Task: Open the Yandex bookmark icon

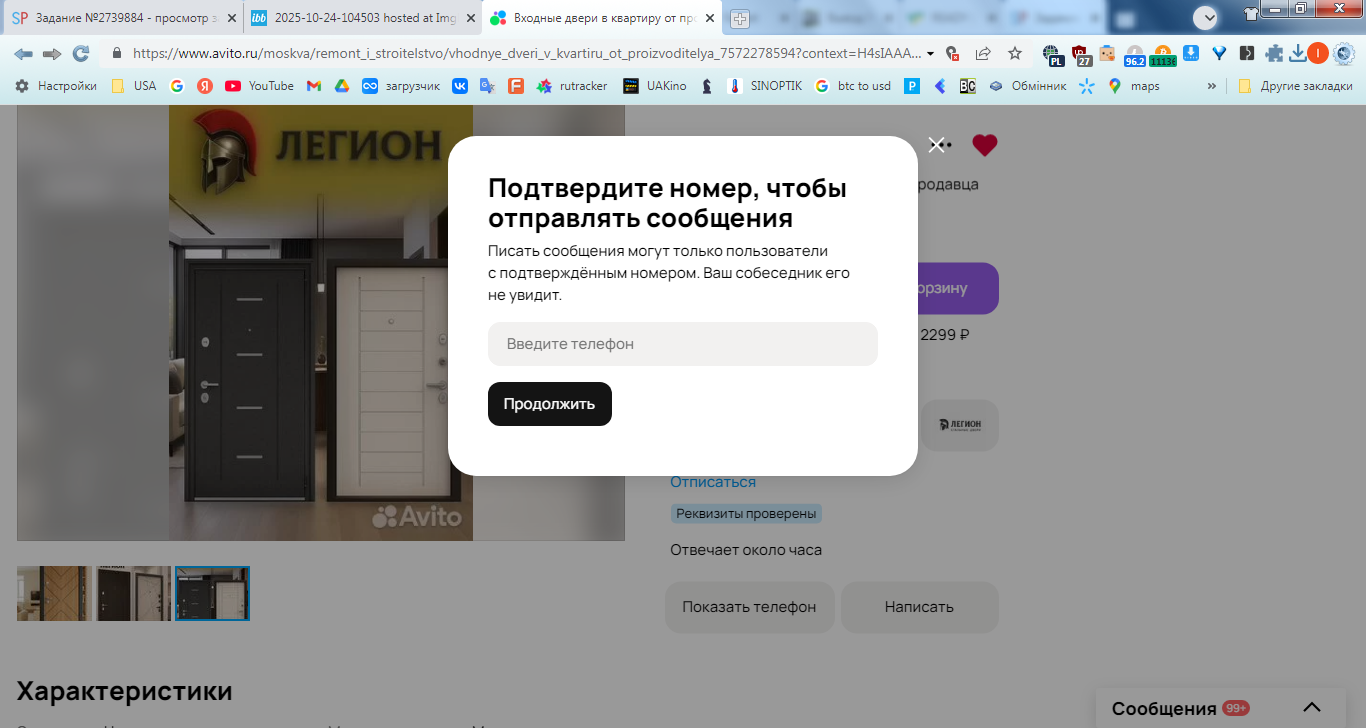Action: (205, 86)
